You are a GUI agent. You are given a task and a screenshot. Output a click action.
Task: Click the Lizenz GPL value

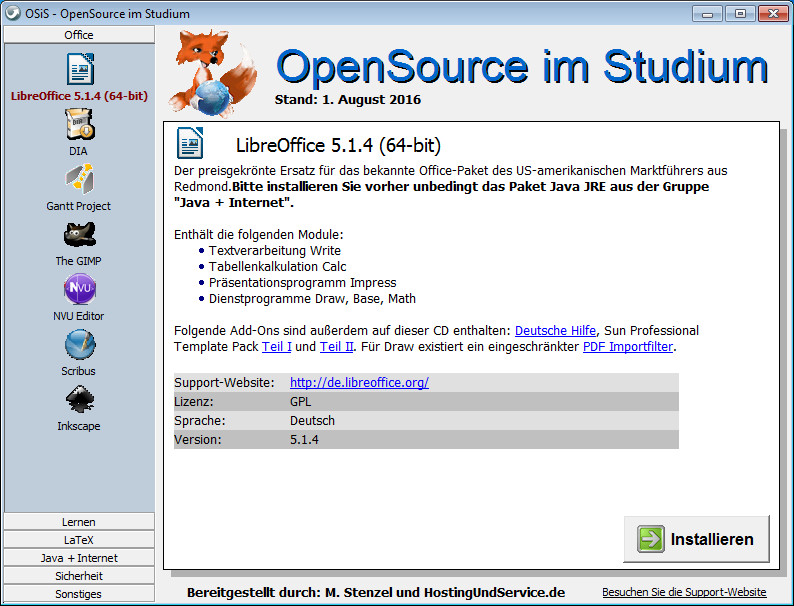coord(300,402)
